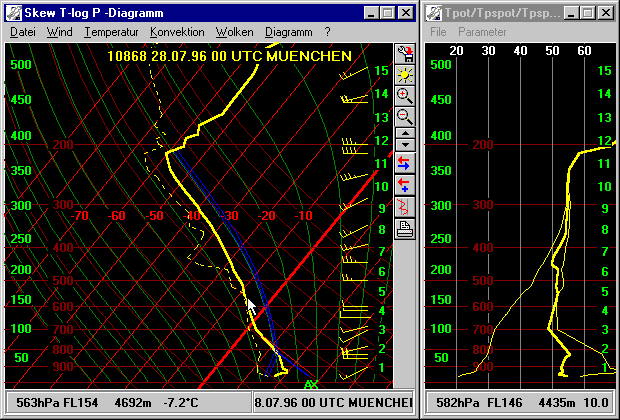620x420 pixels.
Task: Zoom out with the minus magnifier
Action: pos(405,116)
